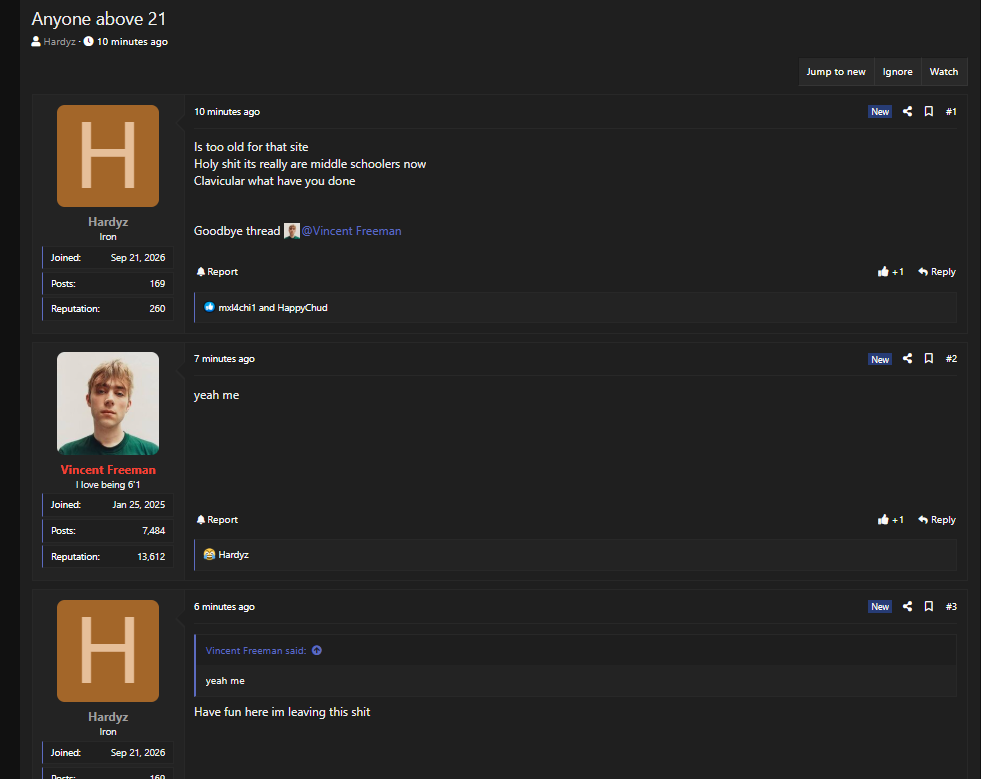The image size is (981, 779).
Task: Report the first post by Hardyz
Action: pos(217,272)
